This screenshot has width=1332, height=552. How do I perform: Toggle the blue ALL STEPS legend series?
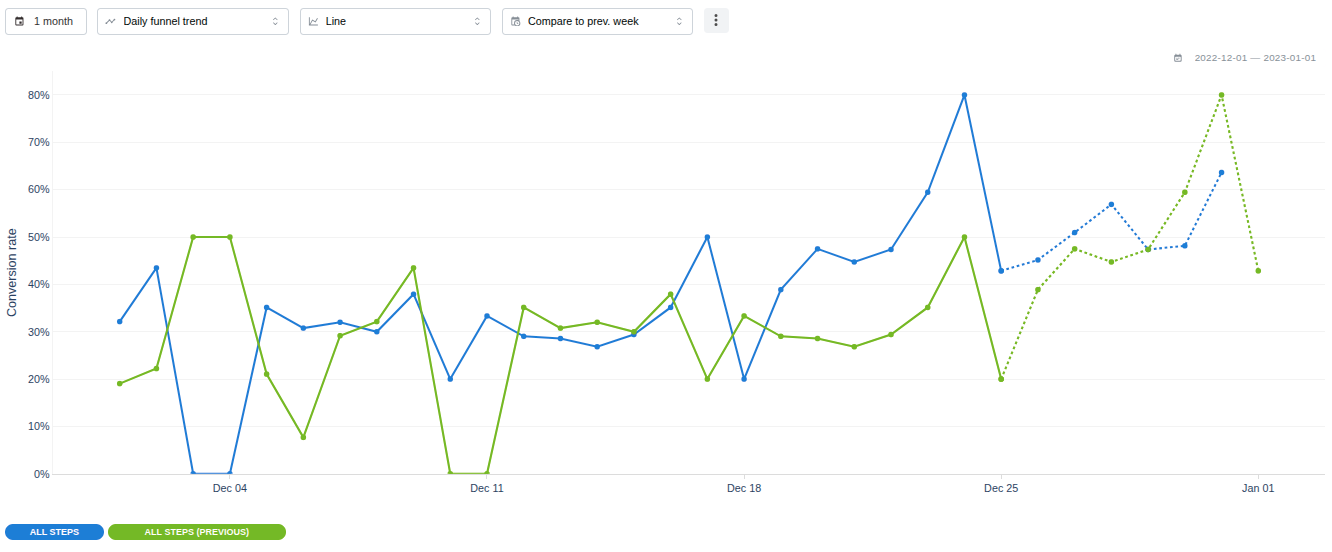point(54,532)
